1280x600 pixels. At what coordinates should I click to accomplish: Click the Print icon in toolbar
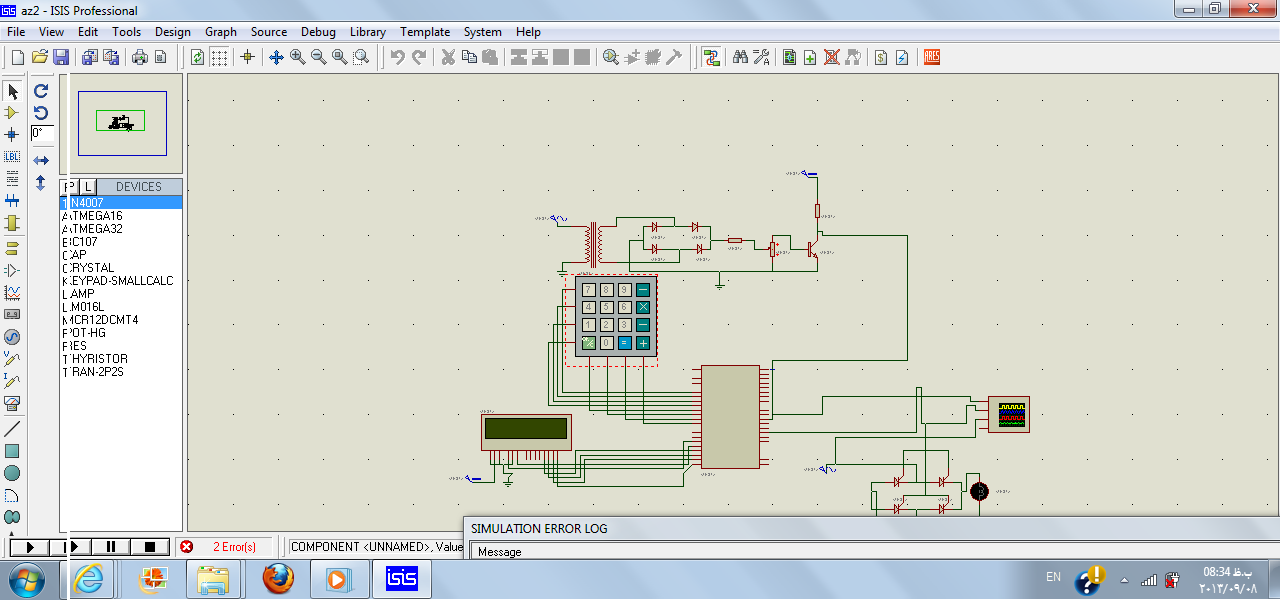(140, 57)
